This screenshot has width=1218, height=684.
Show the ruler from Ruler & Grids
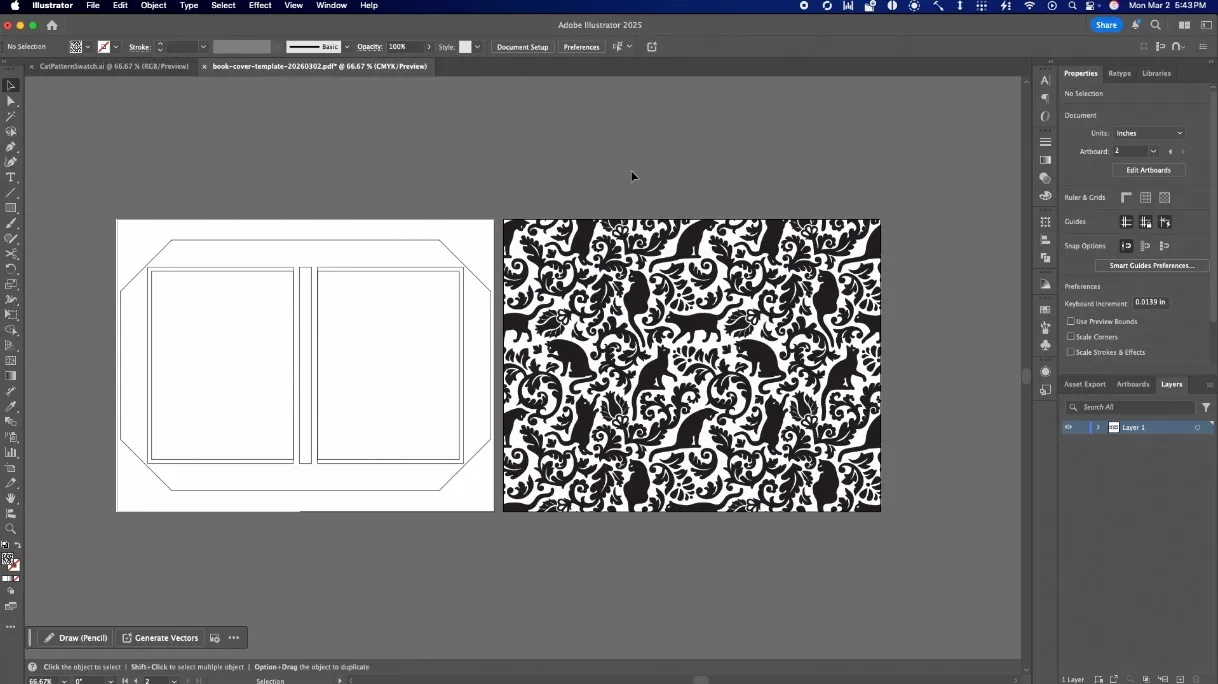(1126, 198)
